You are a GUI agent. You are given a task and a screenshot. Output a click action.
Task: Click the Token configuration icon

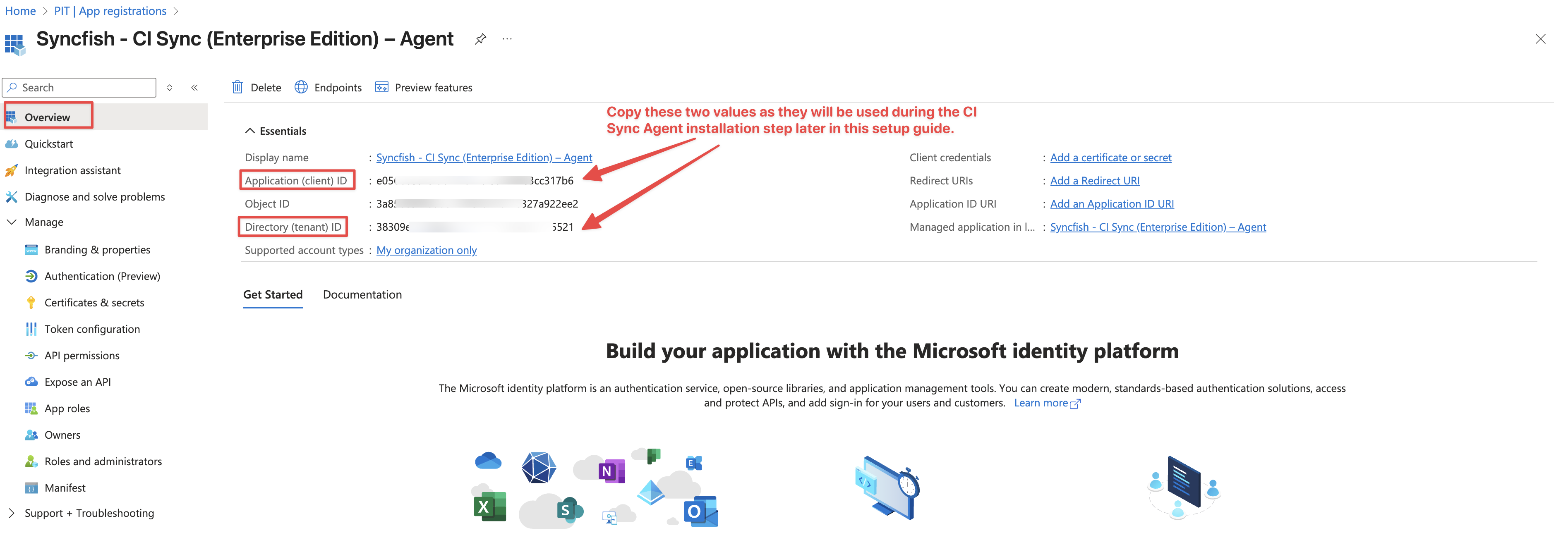coord(31,330)
